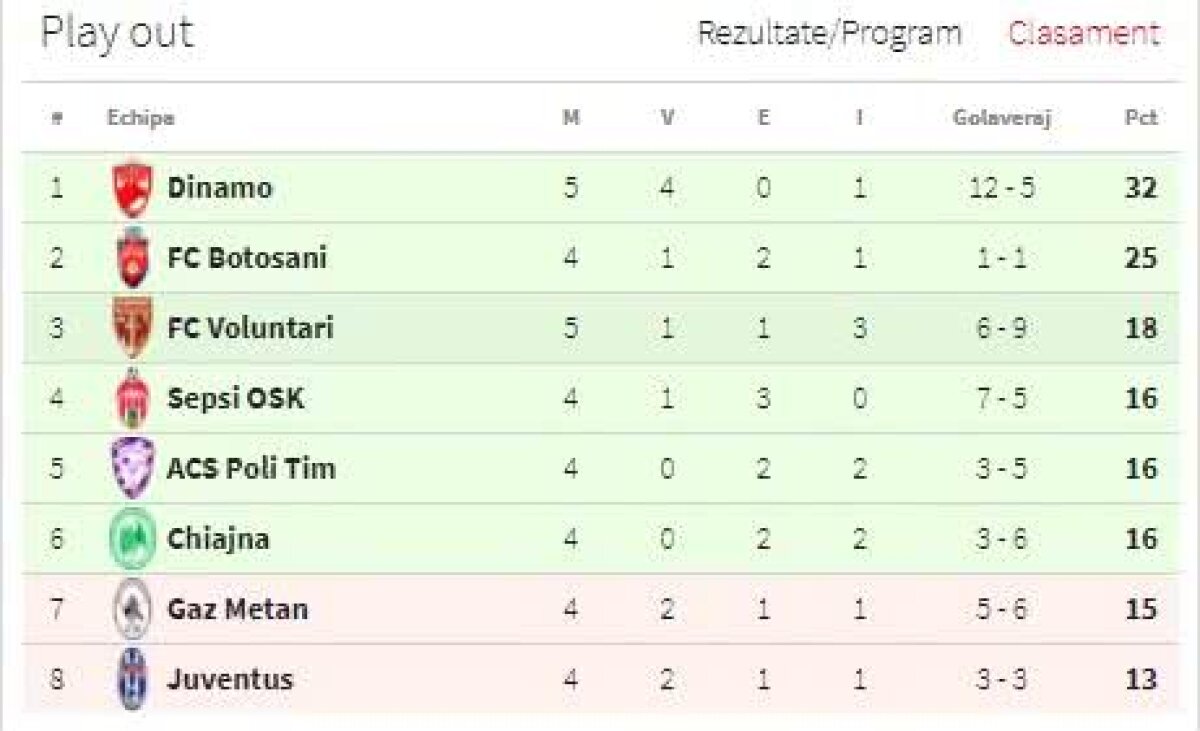
Task: Click the Echipa column header
Action: coord(140,118)
